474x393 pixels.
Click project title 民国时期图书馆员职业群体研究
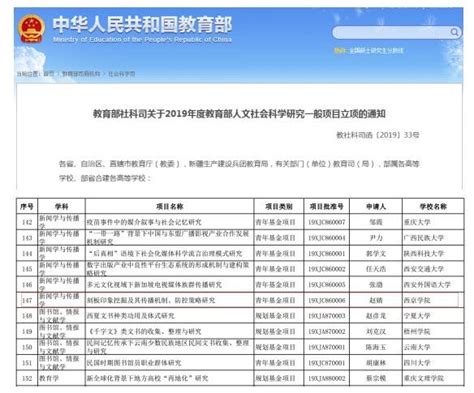[x=134, y=363]
